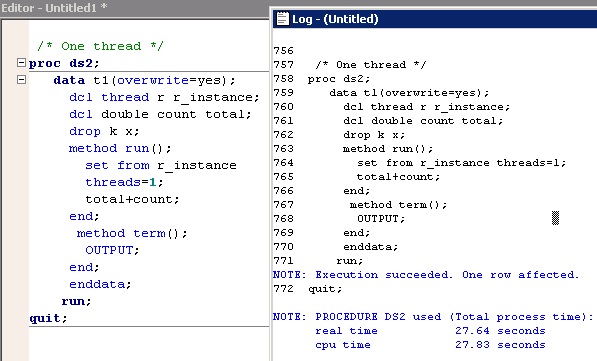Click log line 765 'total+count;'
Viewport: 597px width, 361px height.
tap(398, 177)
